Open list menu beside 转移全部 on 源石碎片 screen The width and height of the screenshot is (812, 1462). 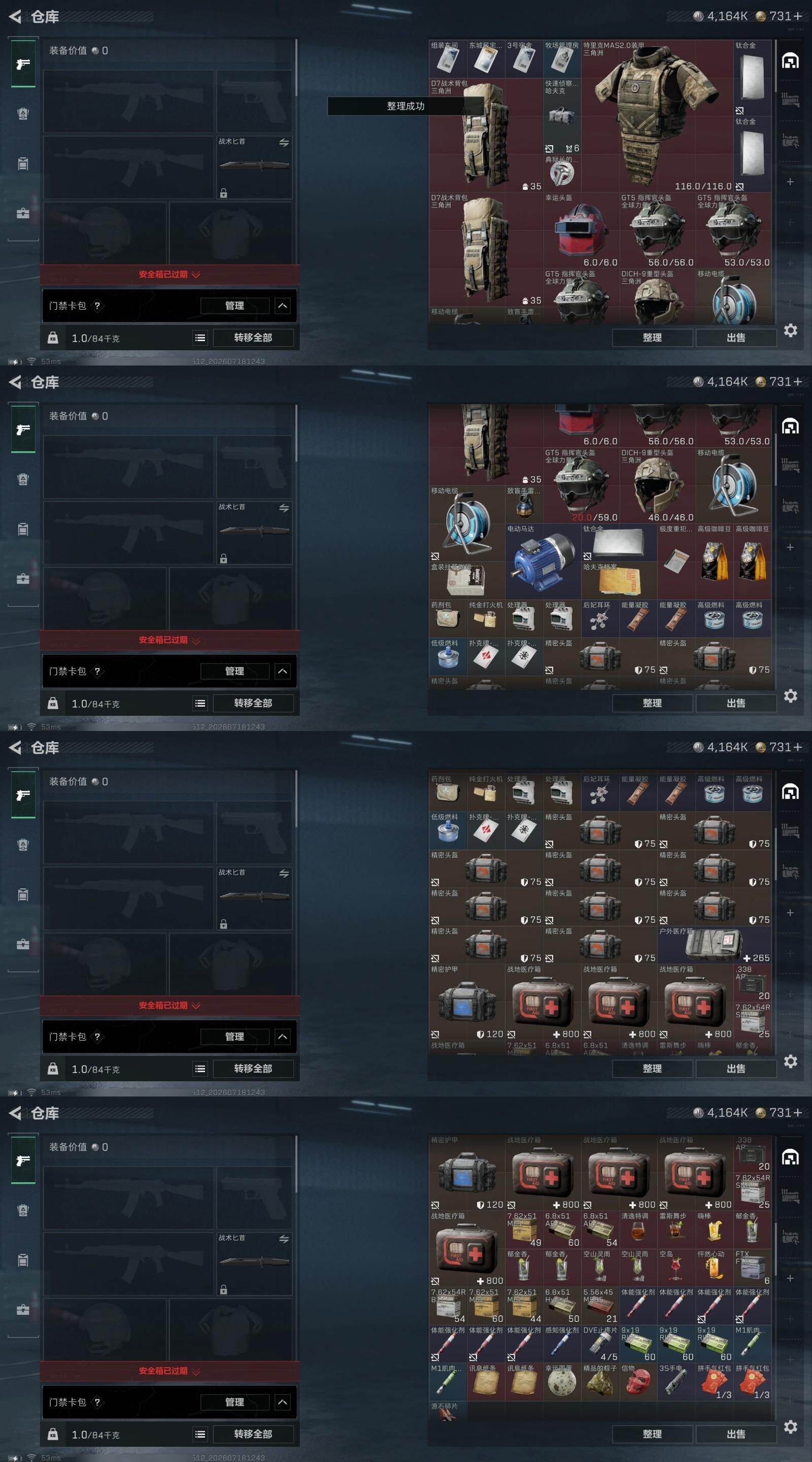tap(200, 1434)
